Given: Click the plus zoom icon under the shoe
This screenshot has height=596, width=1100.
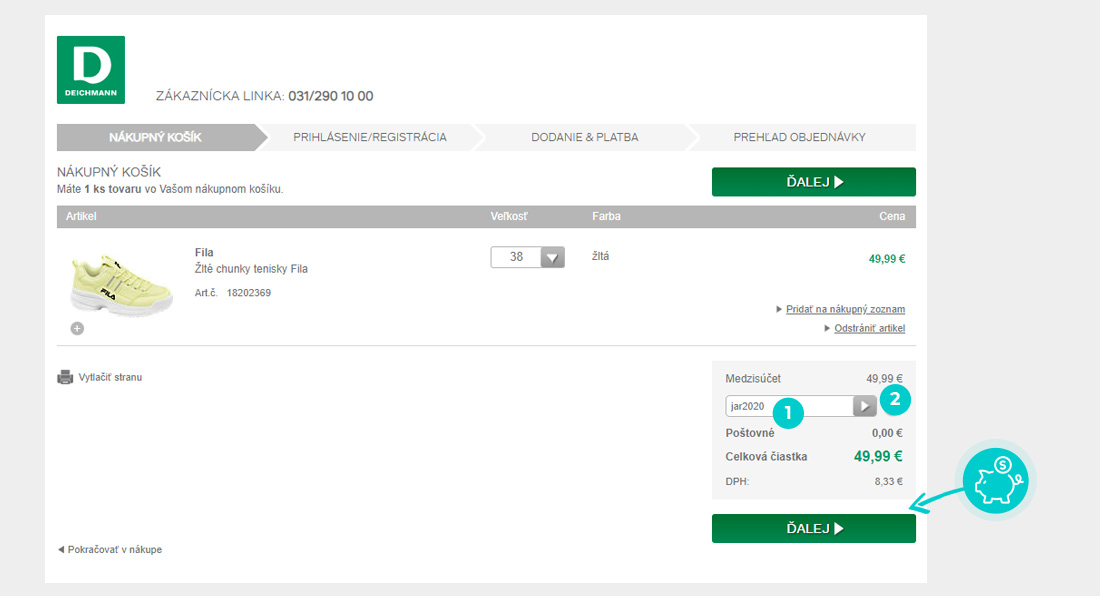Looking at the screenshot, I should 77,328.
